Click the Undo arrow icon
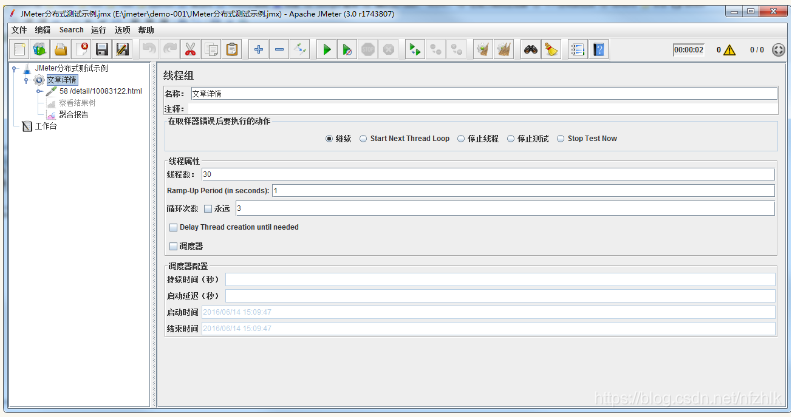 (x=149, y=49)
